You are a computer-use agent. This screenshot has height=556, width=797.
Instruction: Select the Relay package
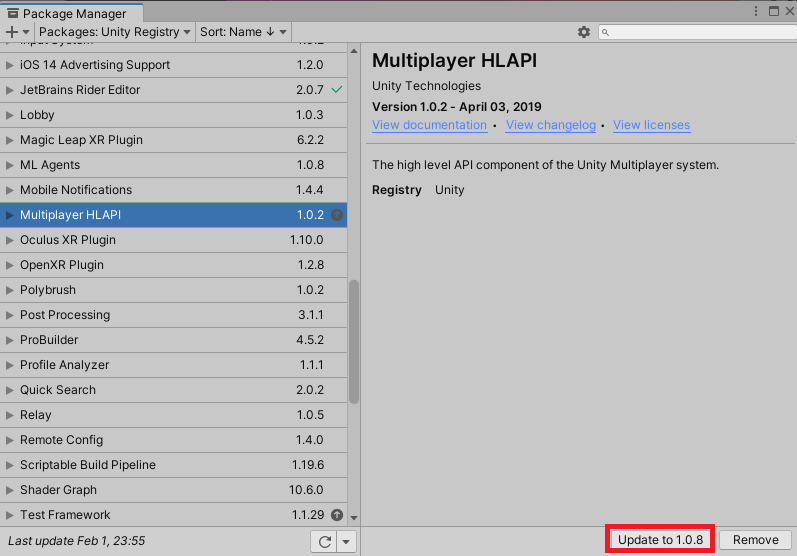(x=173, y=415)
